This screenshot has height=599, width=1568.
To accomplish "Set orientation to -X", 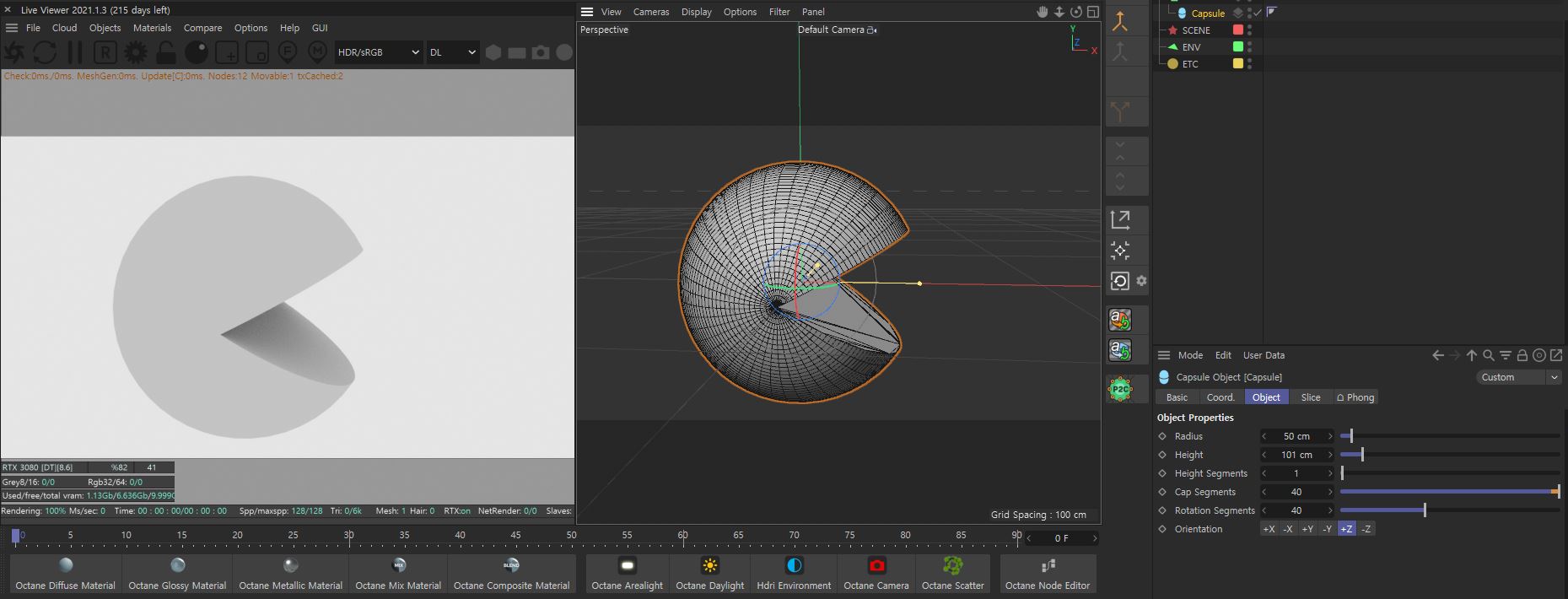I will (x=1288, y=529).
